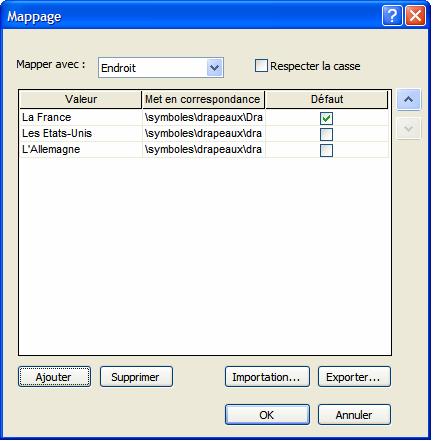This screenshot has height=441, width=433.
Task: Close the Mappage dialog
Action: pyautogui.click(x=415, y=15)
